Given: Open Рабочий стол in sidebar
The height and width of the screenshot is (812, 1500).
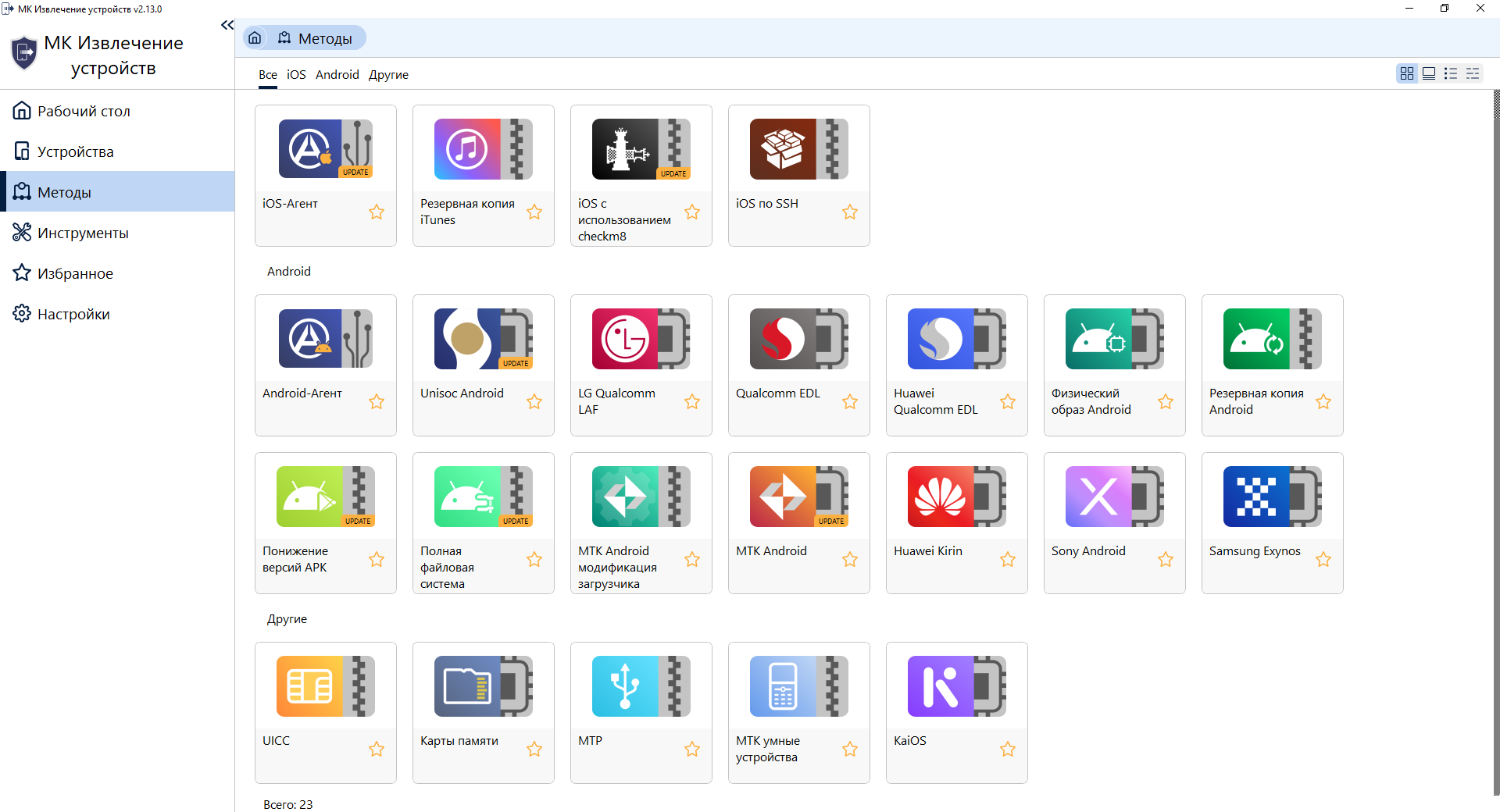Looking at the screenshot, I should coord(117,111).
